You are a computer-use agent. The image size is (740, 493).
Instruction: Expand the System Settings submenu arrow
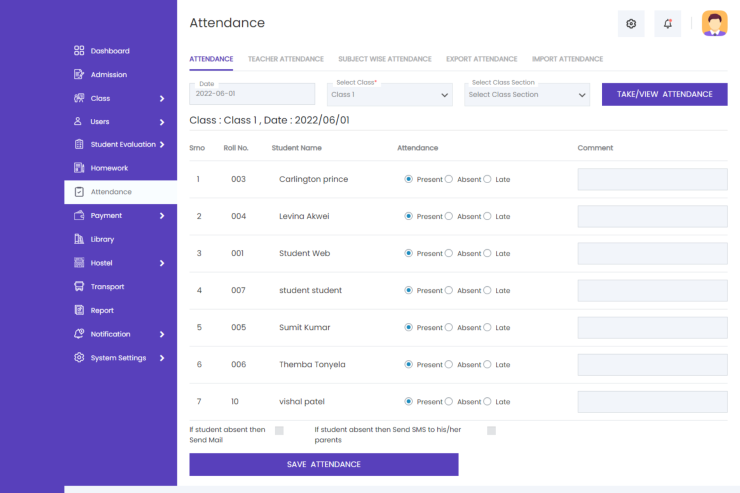162,358
